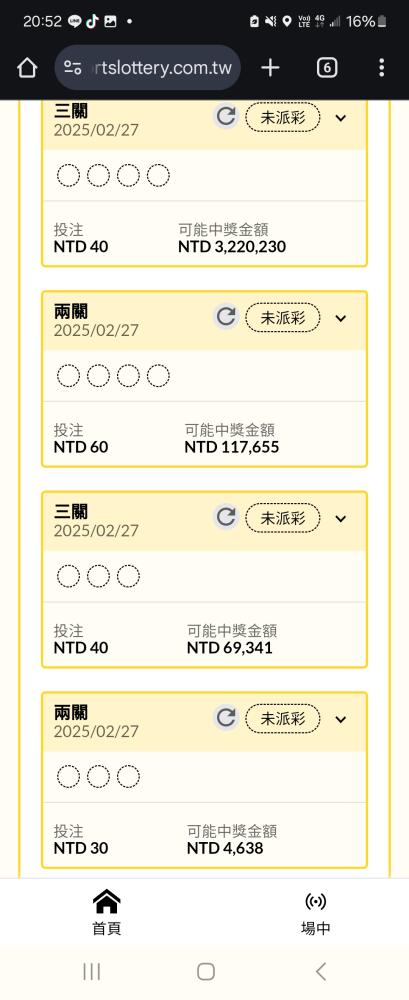Tap the address bar URL text
409x1000 pixels.
point(158,68)
